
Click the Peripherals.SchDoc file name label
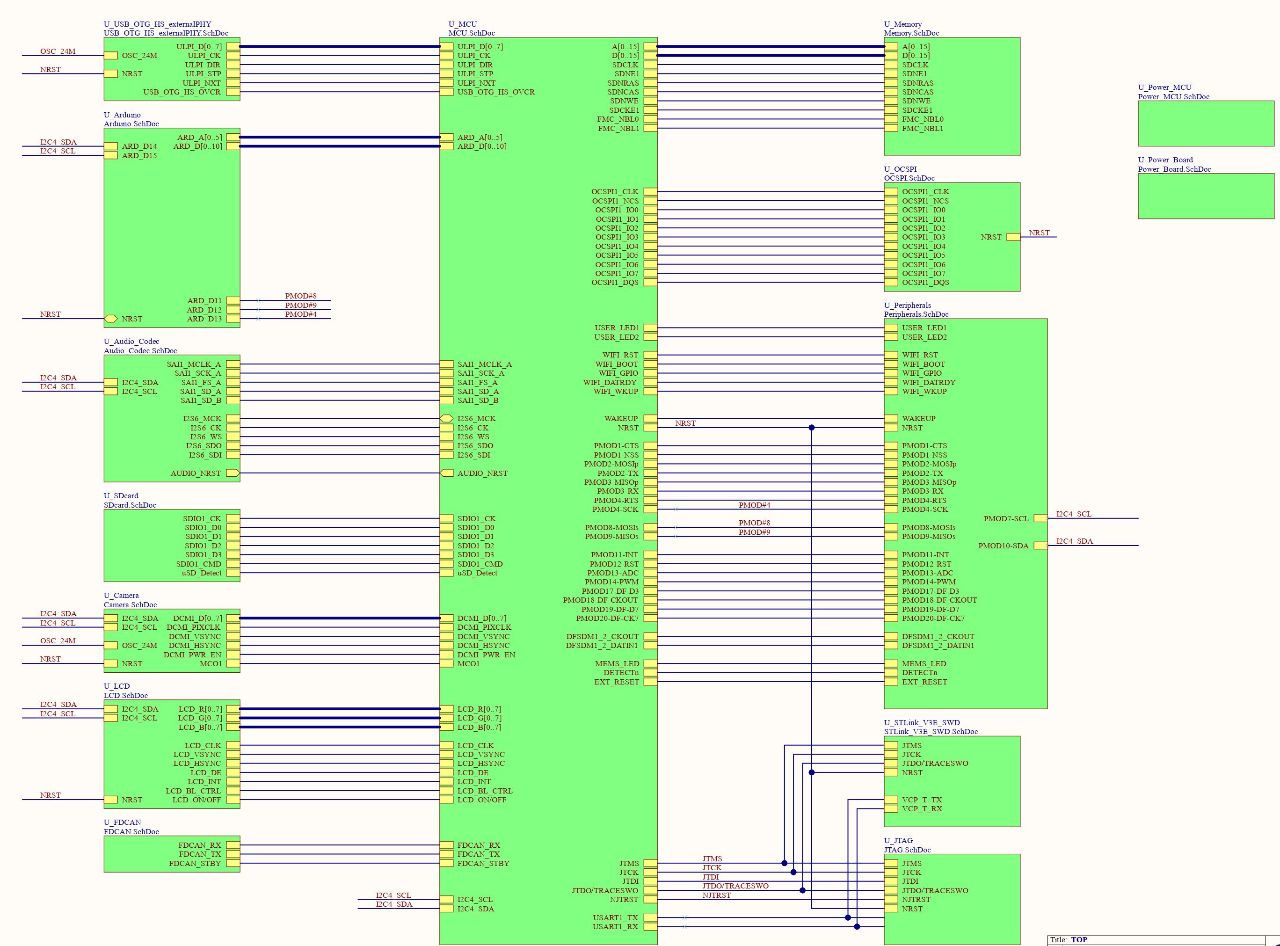click(916, 314)
